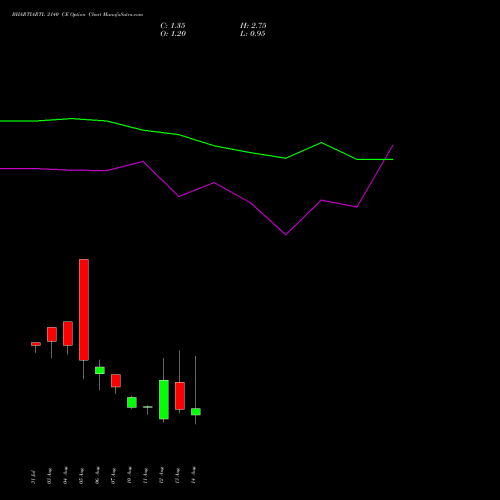500x500 pixels.
Task: Click the red candle for 07 Aug
Action: [x=116, y=381]
